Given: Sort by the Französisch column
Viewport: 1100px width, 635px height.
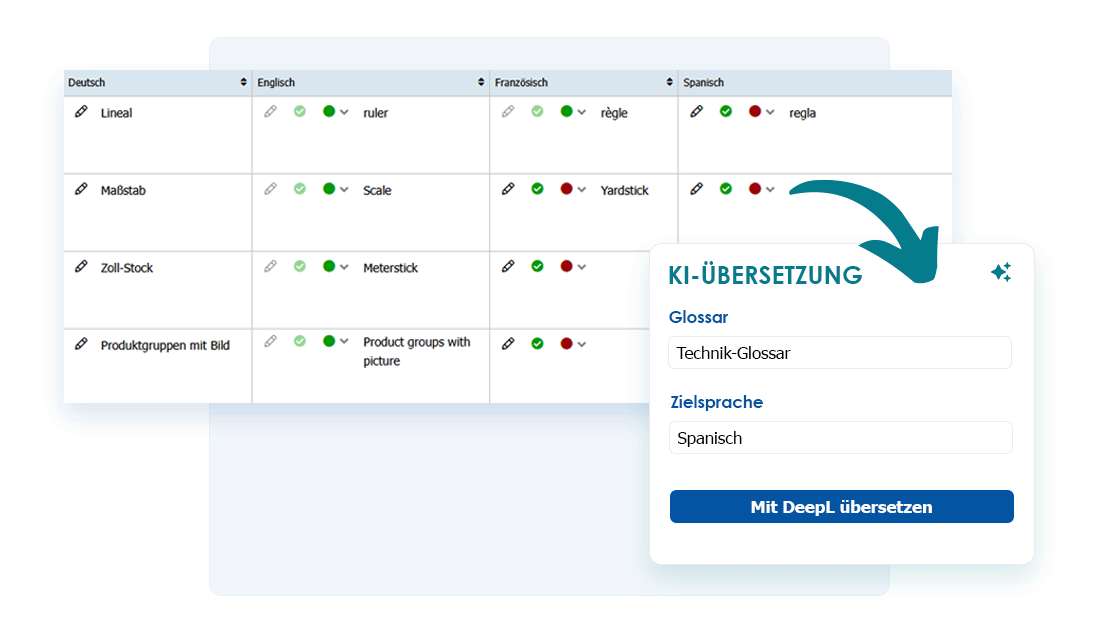Looking at the screenshot, I should coord(669,82).
